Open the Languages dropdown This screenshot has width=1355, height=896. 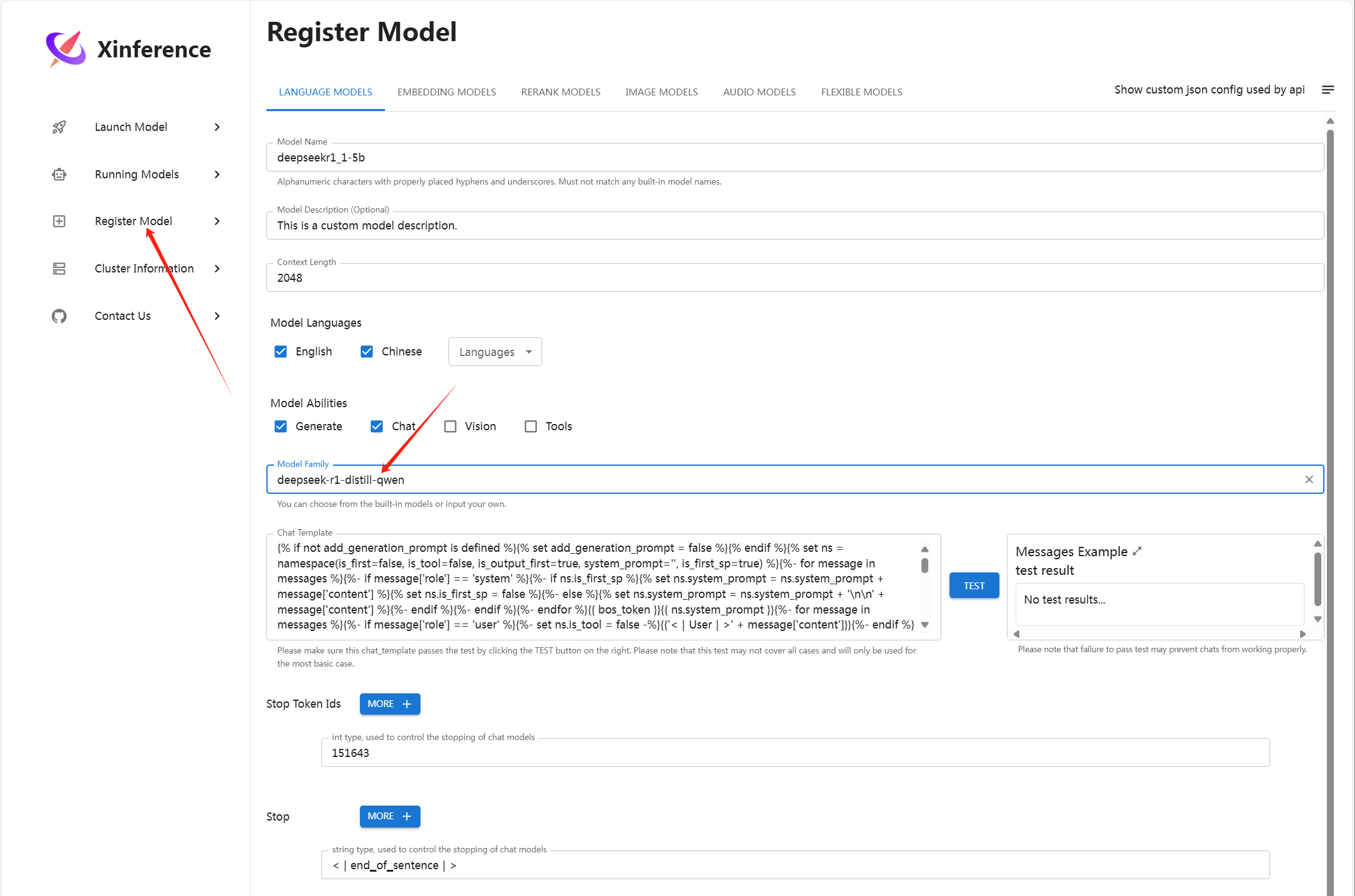[495, 352]
